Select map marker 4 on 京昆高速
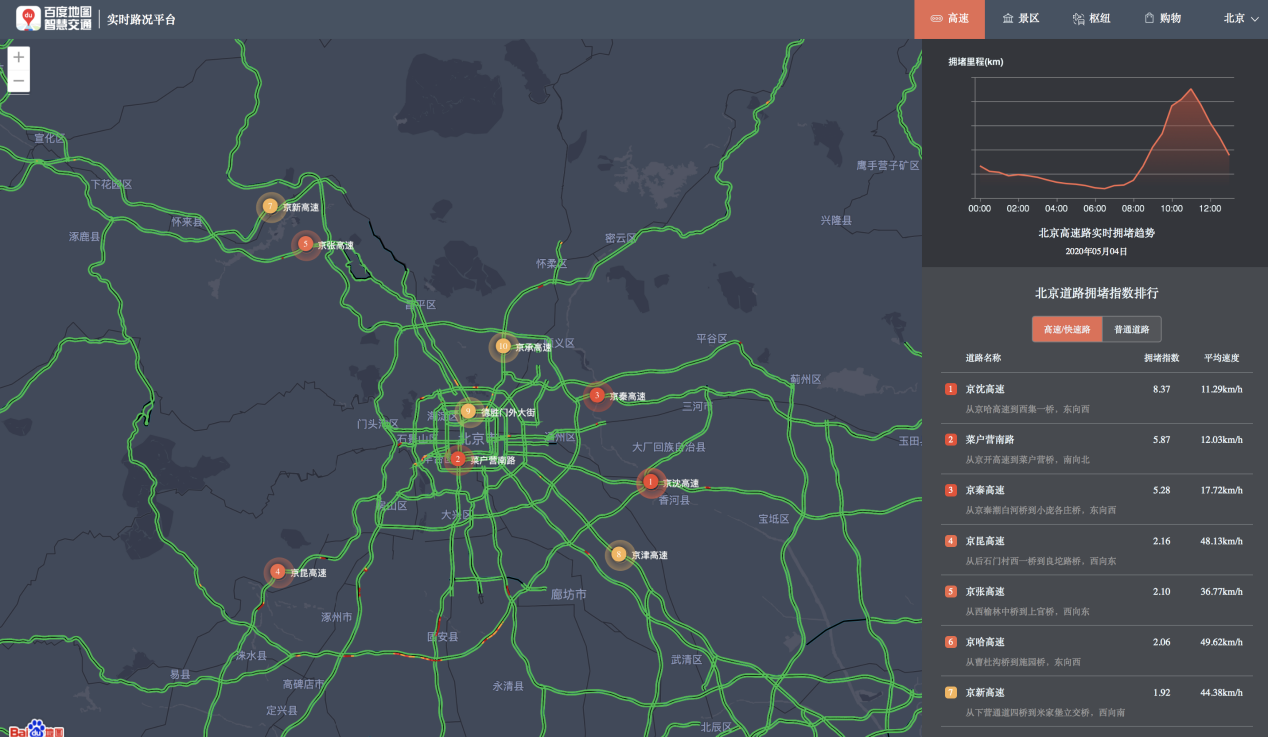1268x737 pixels. point(277,572)
